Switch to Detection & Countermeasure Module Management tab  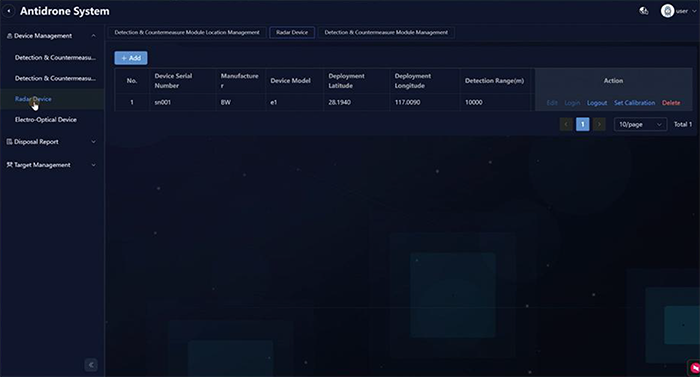[386, 33]
